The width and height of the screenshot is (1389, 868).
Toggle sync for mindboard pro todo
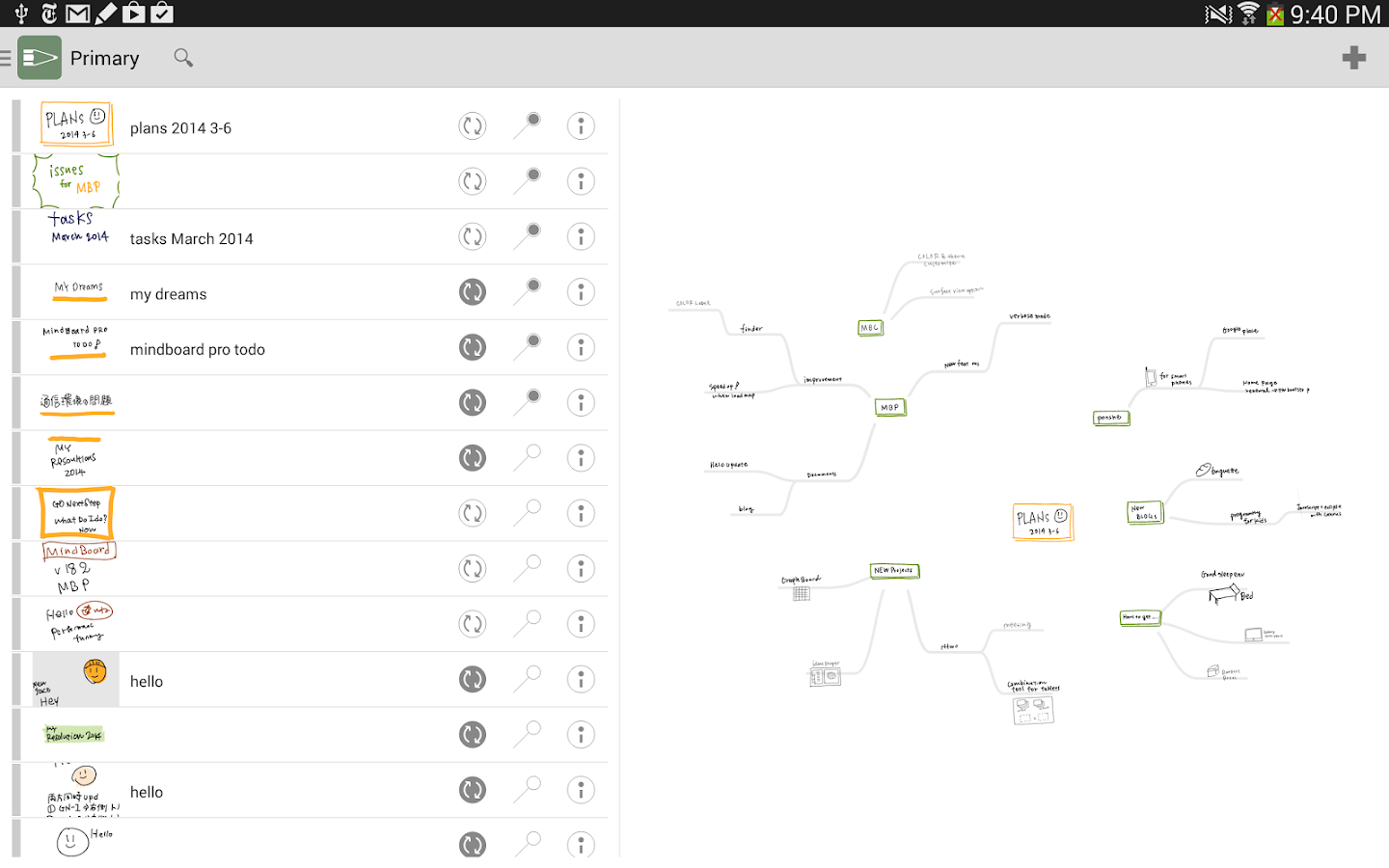[473, 348]
